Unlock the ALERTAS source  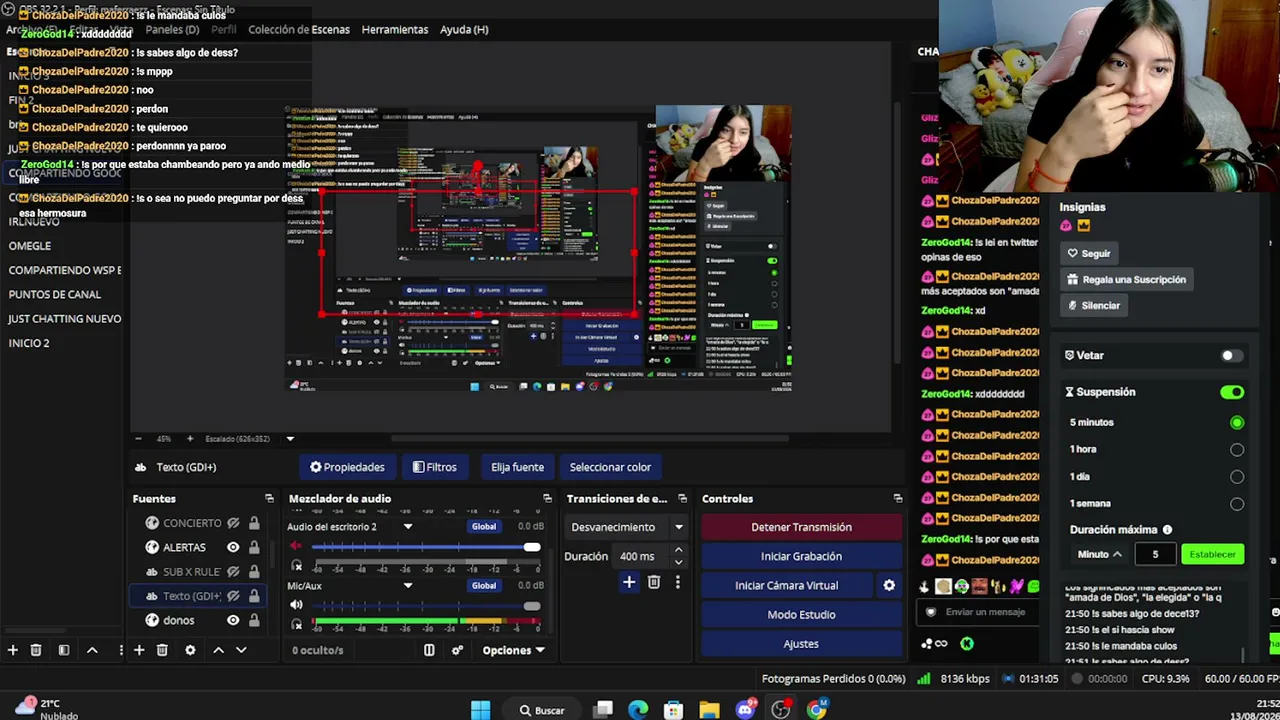click(x=254, y=547)
